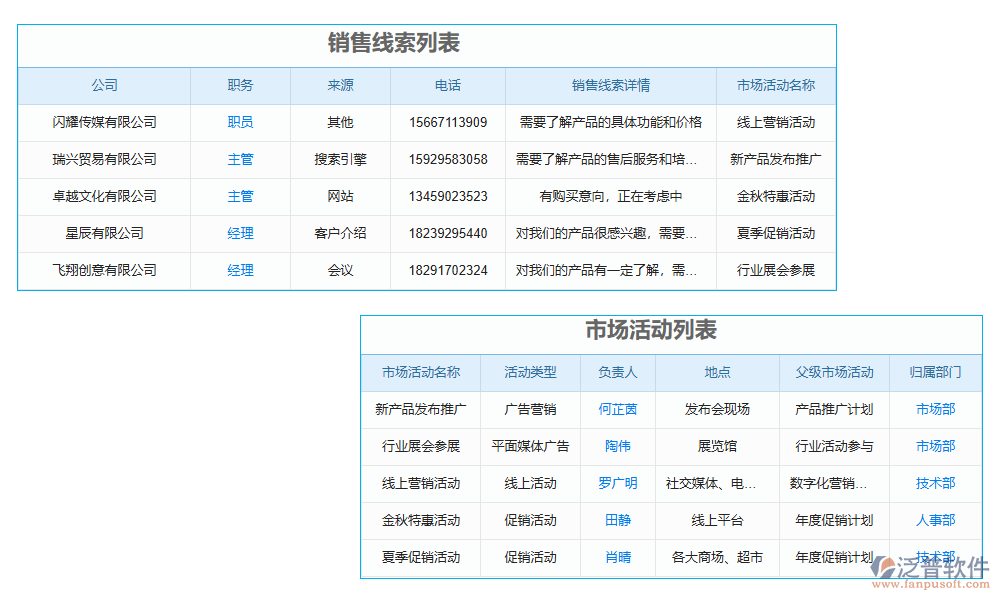Select responsible person 何正茜
1000x600 pixels.
click(x=617, y=410)
